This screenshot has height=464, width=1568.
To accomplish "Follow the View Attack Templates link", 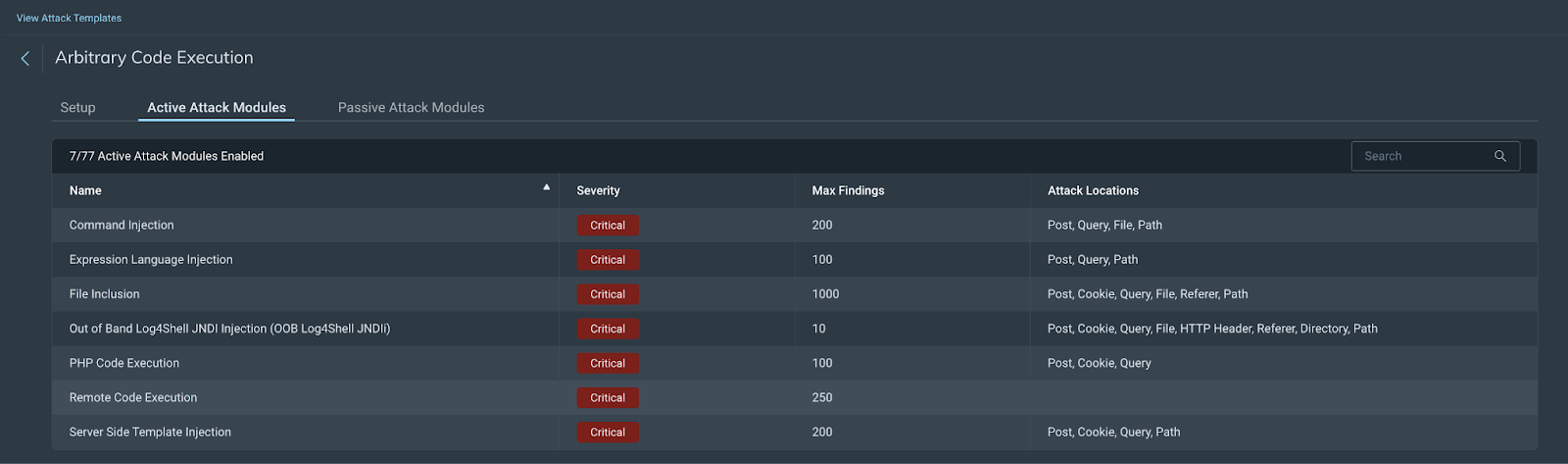I will click(69, 18).
